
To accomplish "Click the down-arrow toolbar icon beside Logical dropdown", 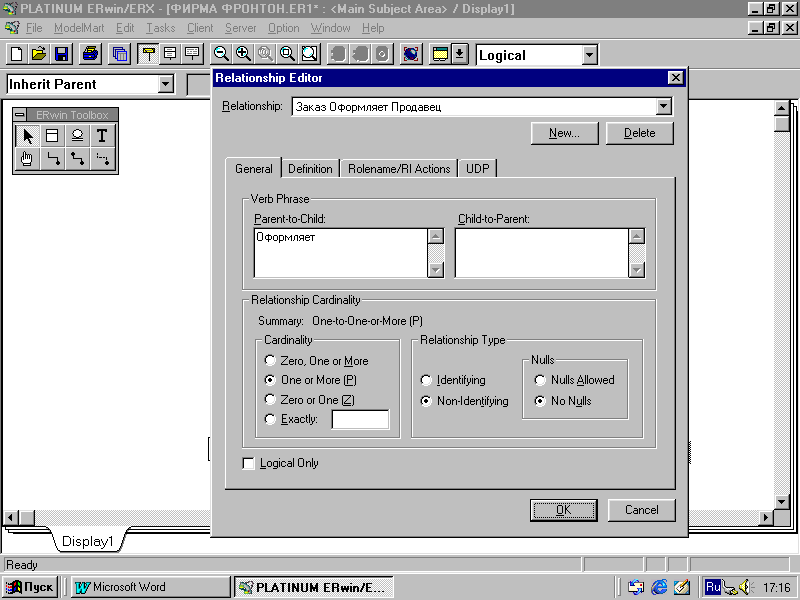I will coord(460,54).
